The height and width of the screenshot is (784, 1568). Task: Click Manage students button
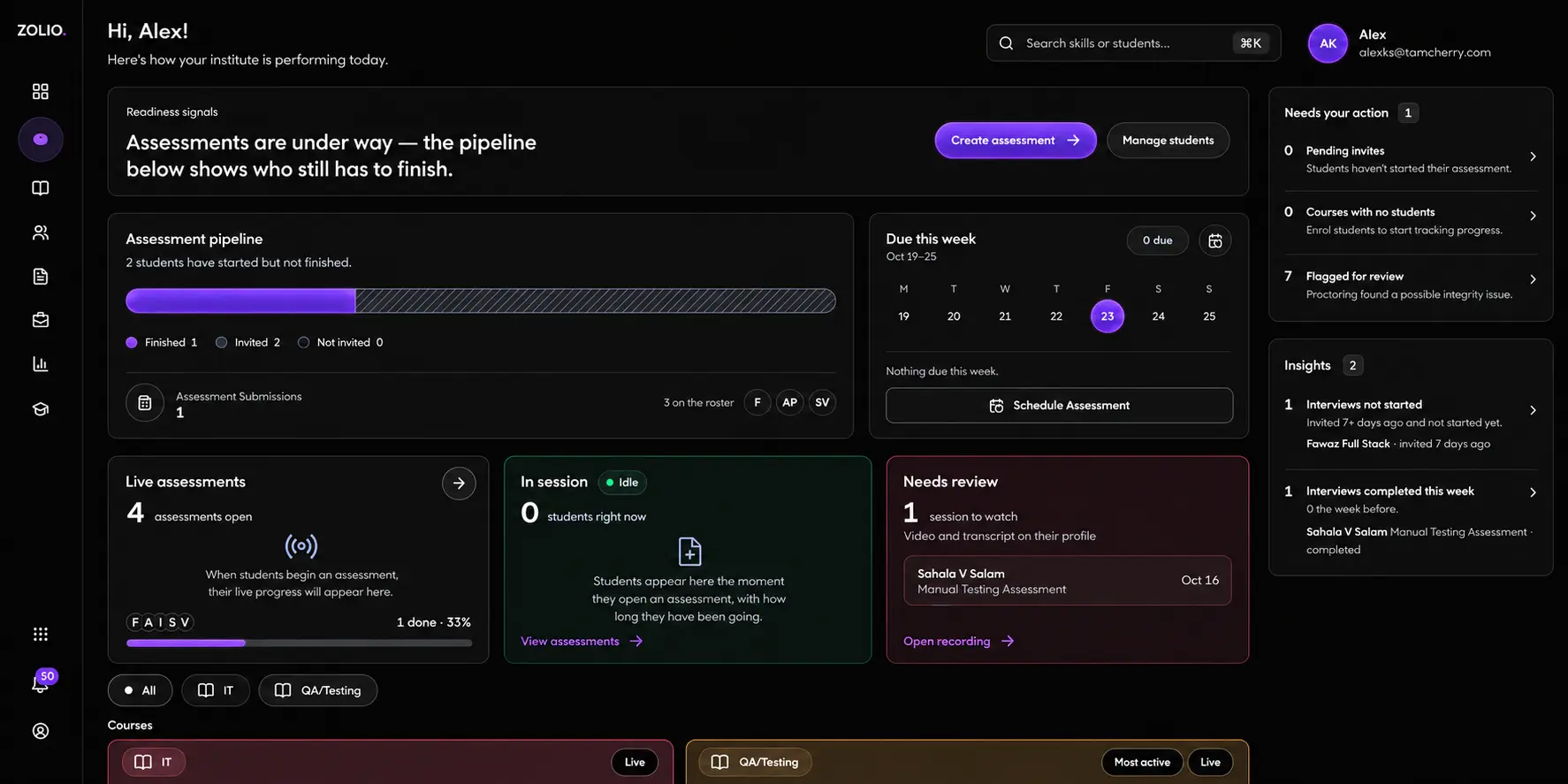point(1168,141)
